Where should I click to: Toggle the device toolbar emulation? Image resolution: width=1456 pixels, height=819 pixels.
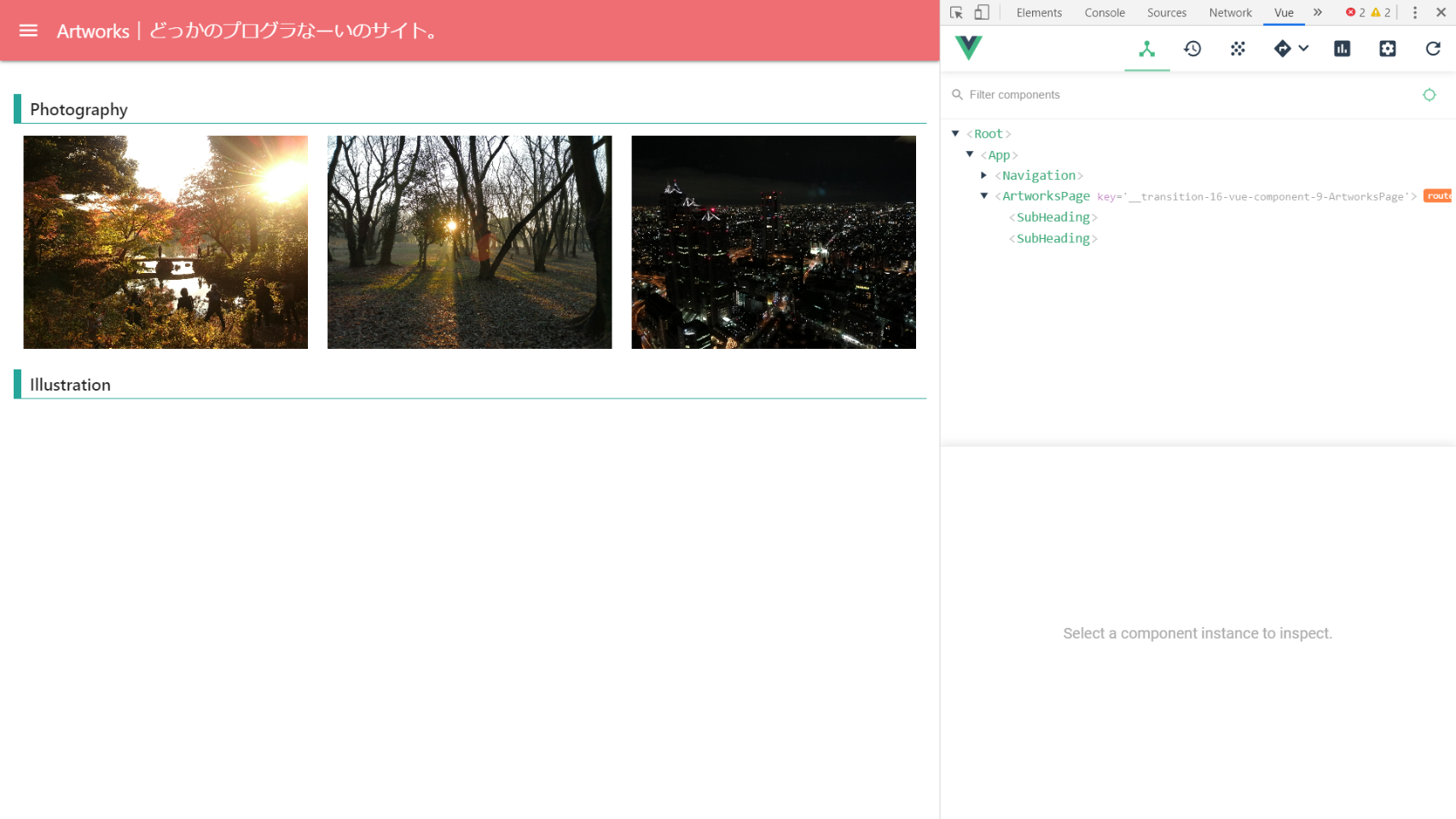[982, 13]
